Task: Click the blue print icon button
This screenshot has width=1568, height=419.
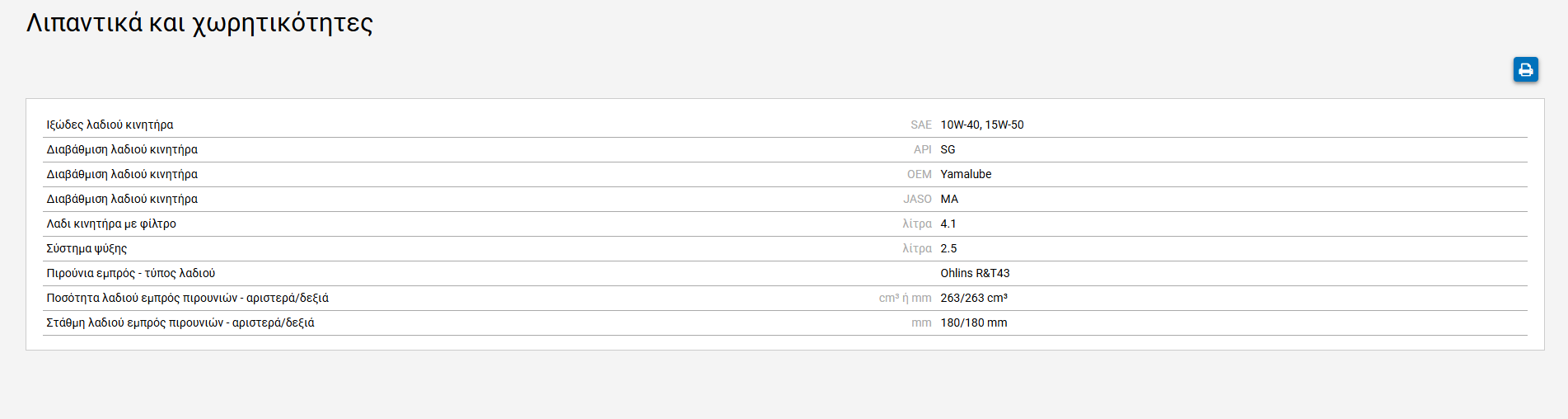Action: coord(1525,69)
